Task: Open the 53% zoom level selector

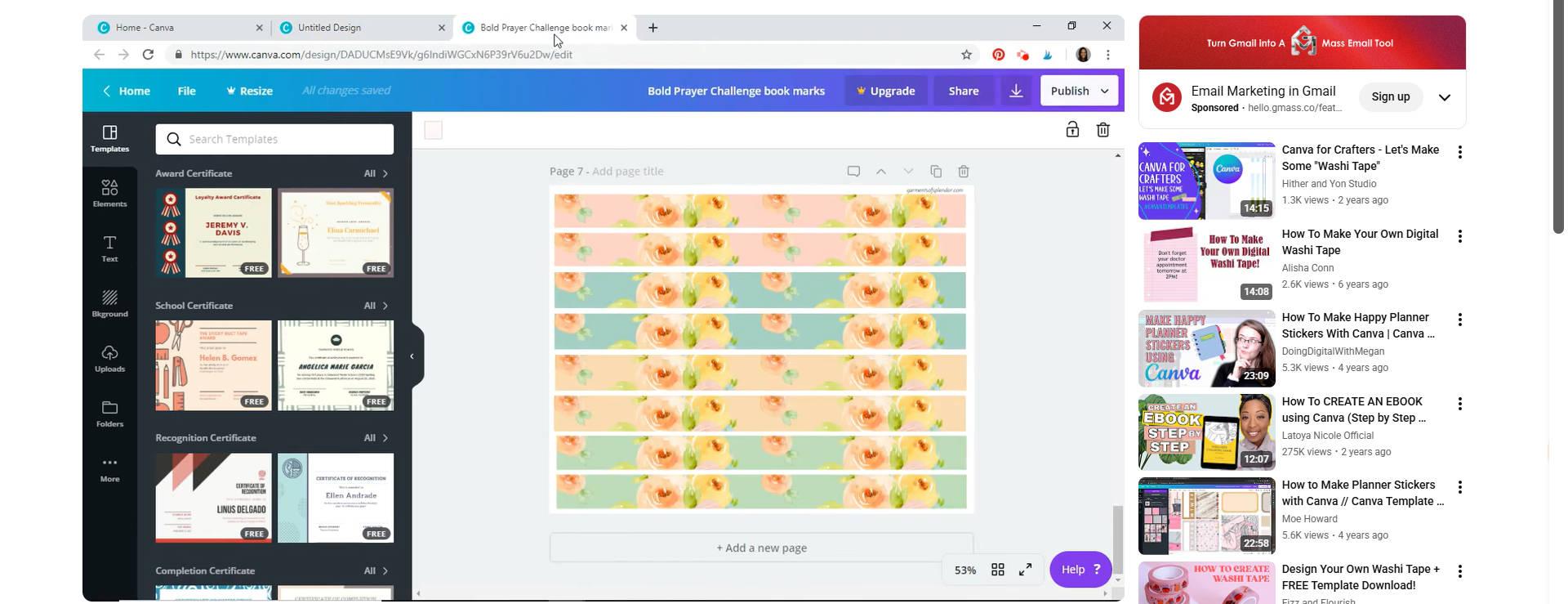Action: click(x=964, y=570)
